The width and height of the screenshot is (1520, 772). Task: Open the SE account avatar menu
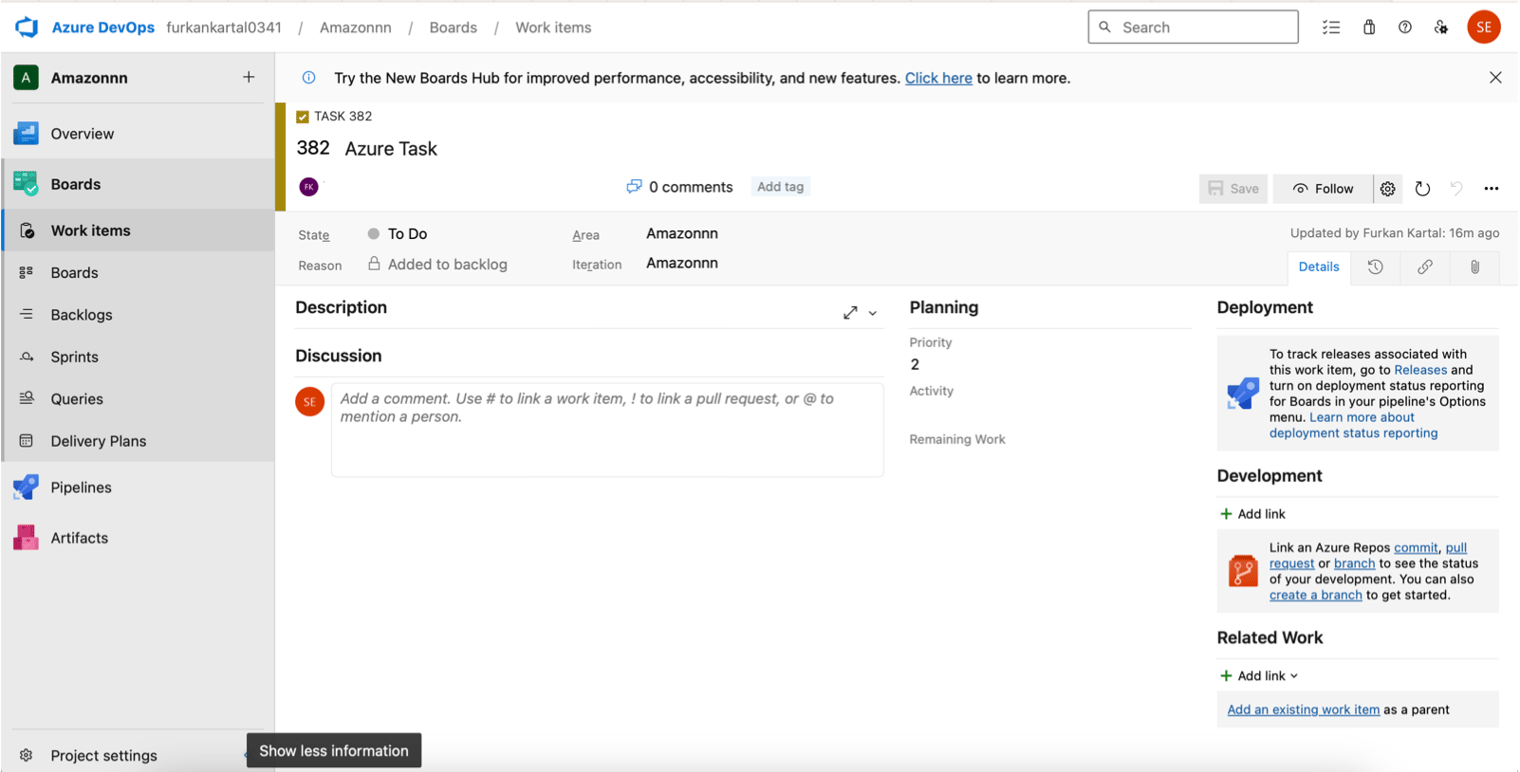1484,27
